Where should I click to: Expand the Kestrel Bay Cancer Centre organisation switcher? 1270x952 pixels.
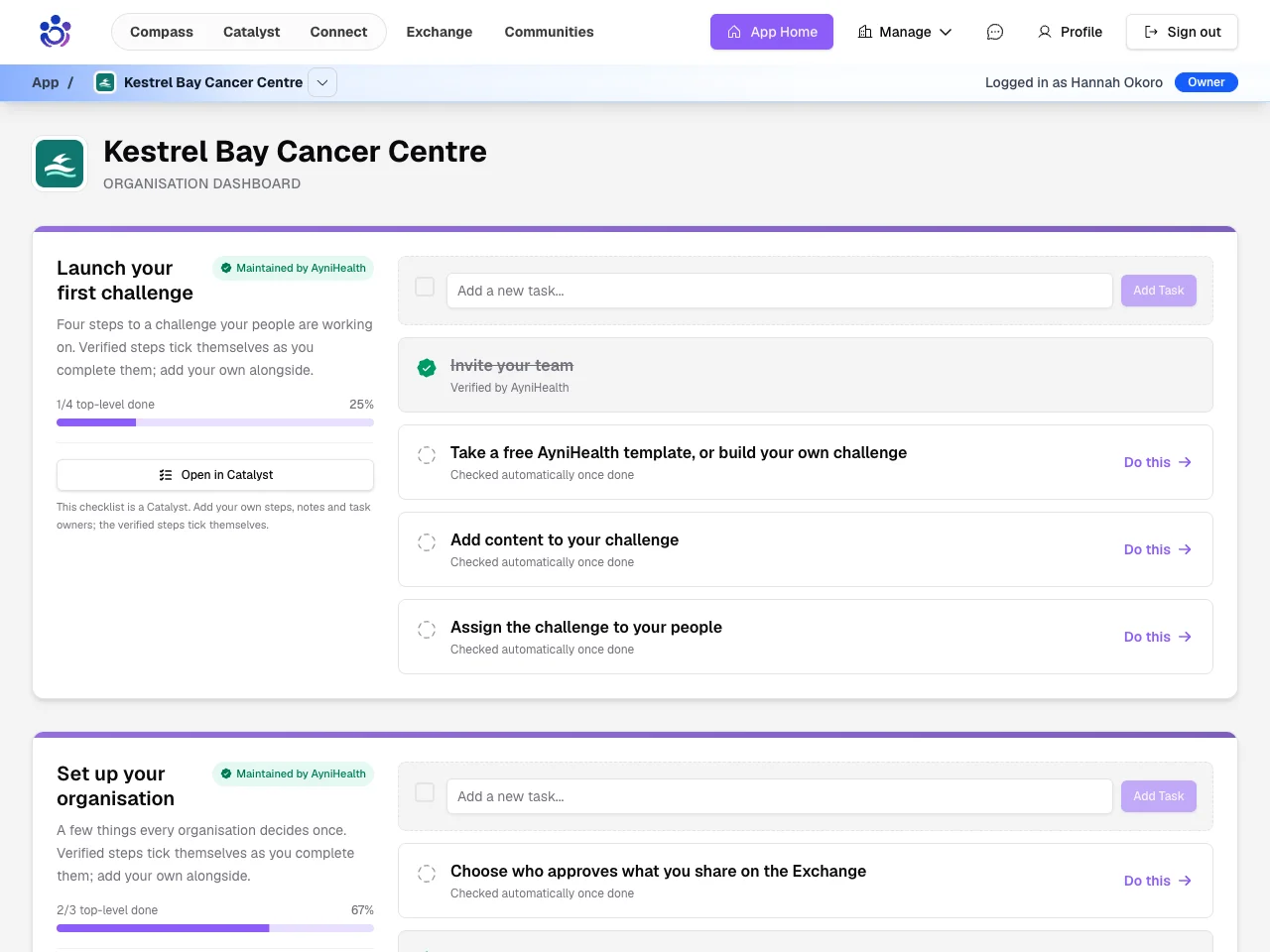point(322,82)
